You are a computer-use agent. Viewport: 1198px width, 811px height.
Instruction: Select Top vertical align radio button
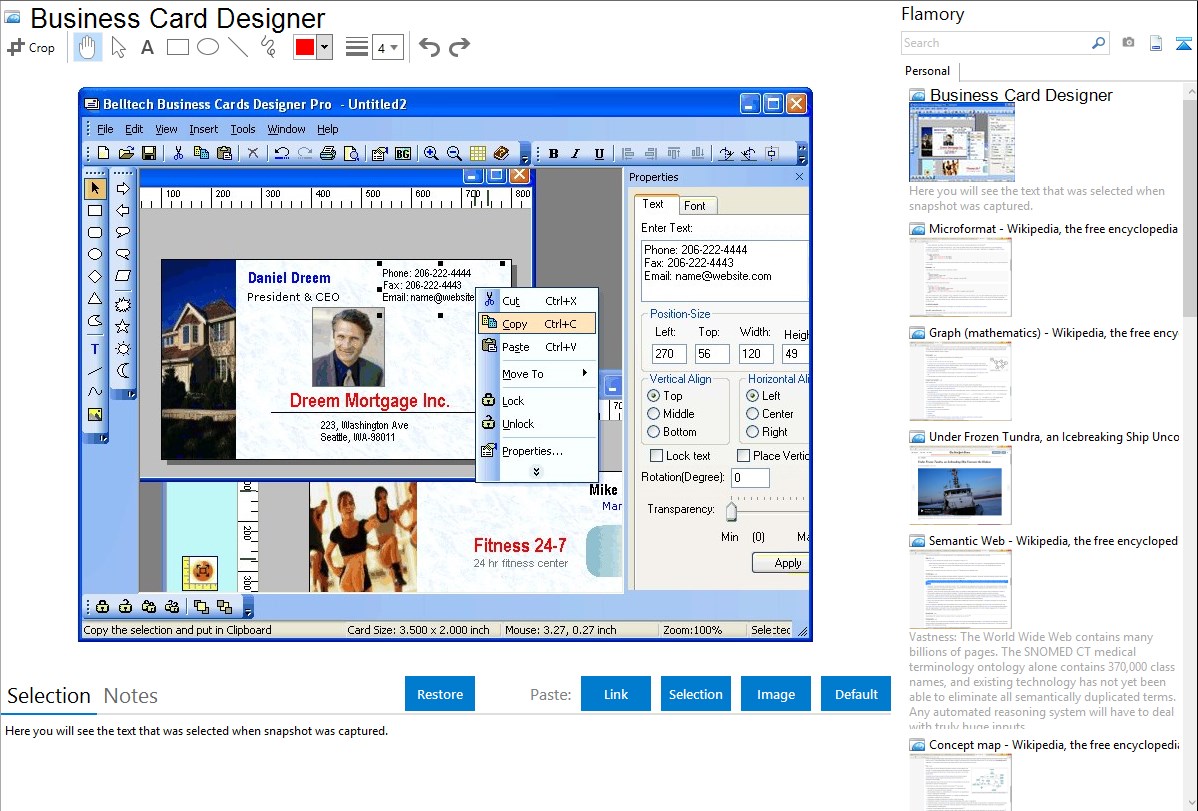tap(653, 396)
